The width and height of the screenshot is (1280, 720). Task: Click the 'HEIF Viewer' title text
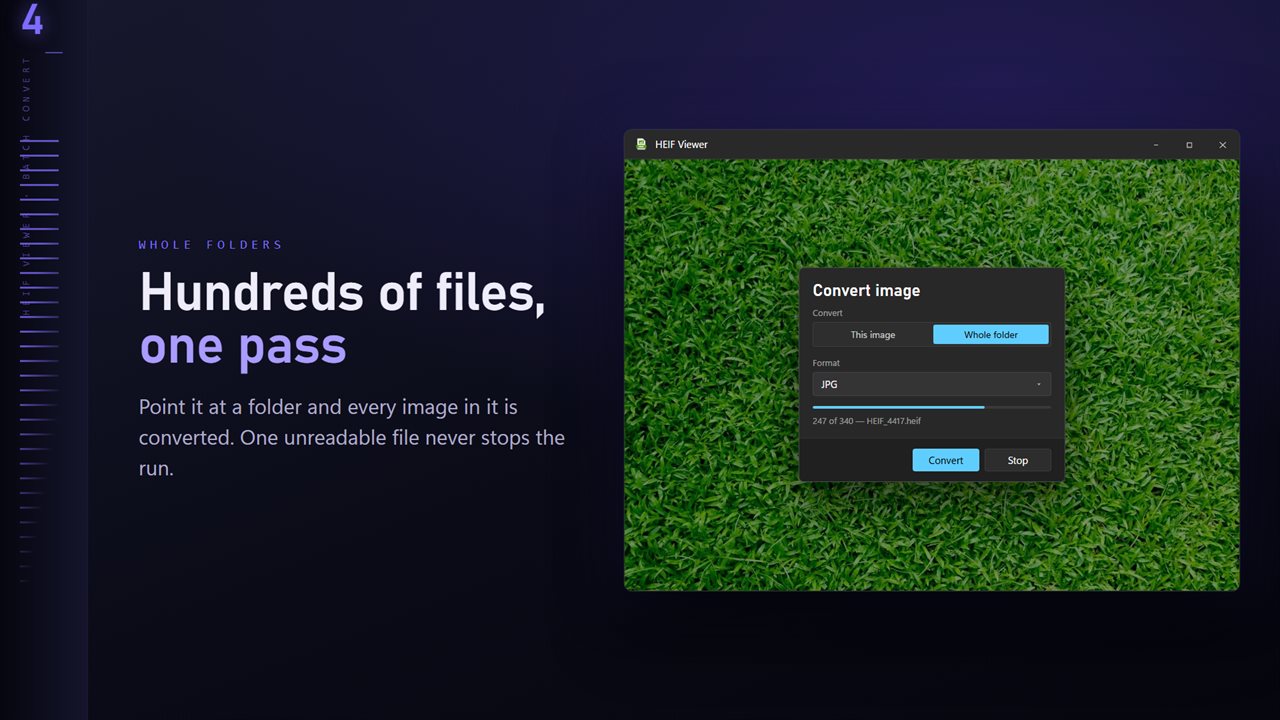point(681,144)
